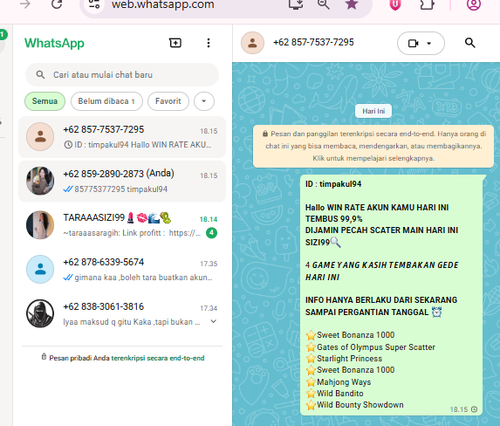Click TARAAASIZI99 group profile photo
The width and height of the screenshot is (500, 426).
(x=40, y=225)
